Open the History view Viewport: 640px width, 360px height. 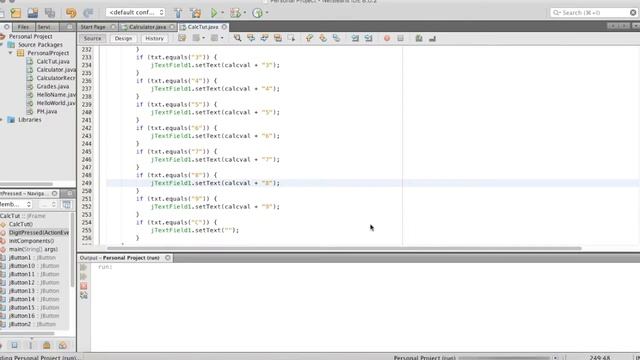(x=154, y=38)
